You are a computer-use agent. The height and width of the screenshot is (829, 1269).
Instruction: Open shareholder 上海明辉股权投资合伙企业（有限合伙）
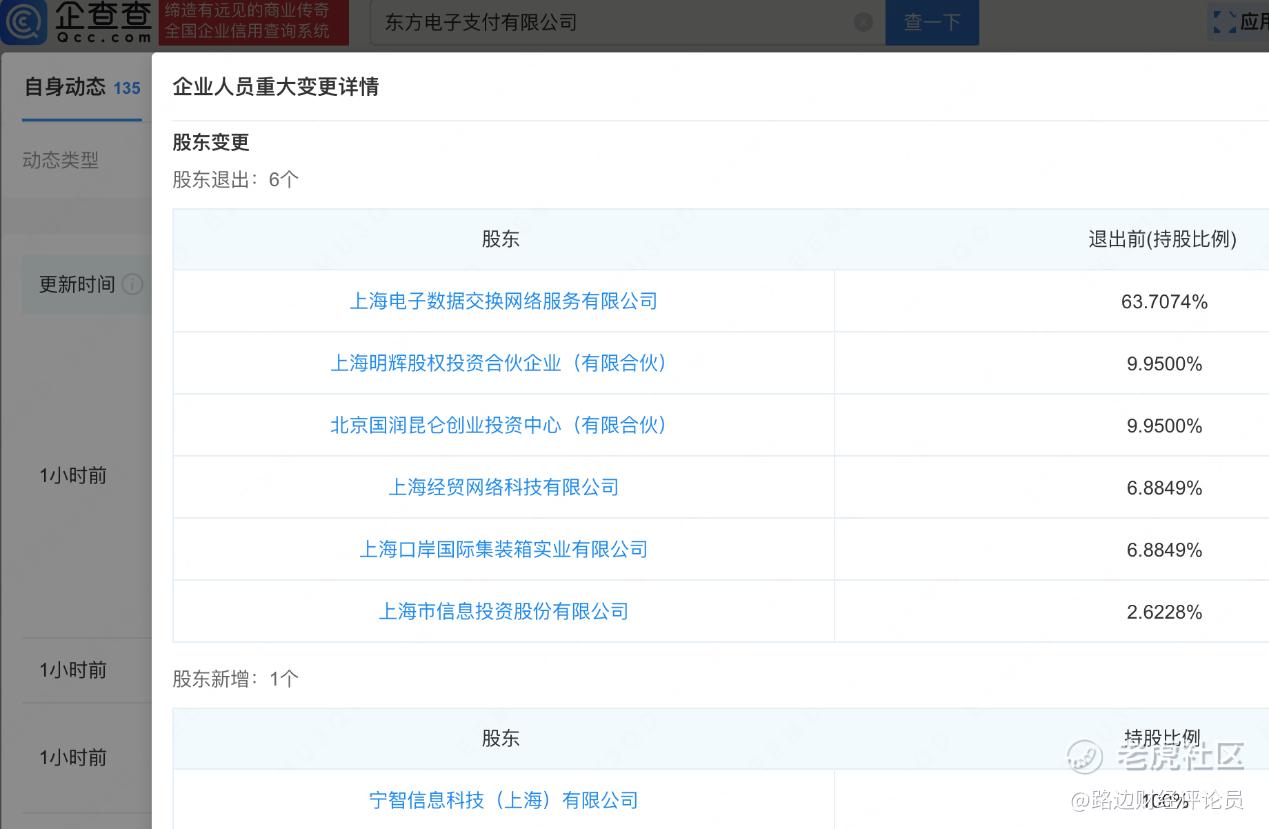(x=503, y=363)
